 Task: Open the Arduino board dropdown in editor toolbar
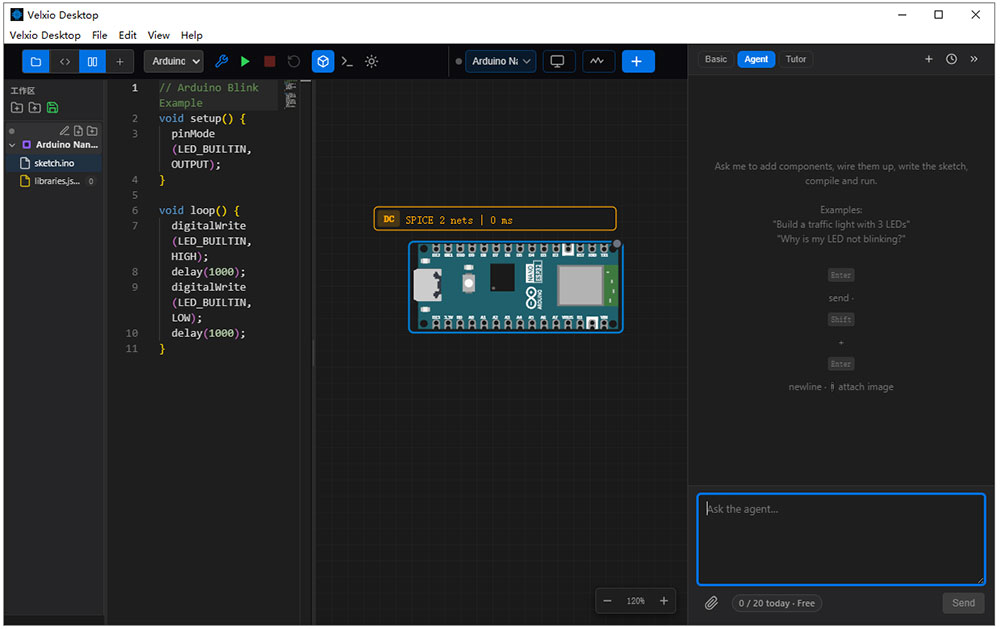173,62
